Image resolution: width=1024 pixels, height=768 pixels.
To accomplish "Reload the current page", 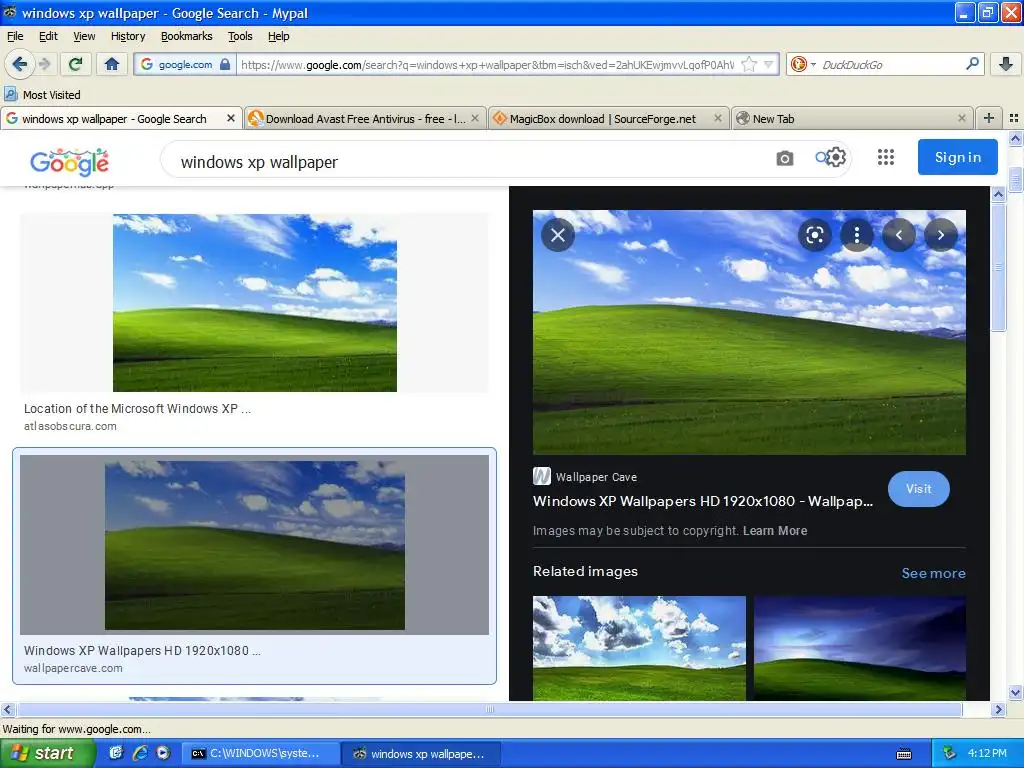I will 76,64.
